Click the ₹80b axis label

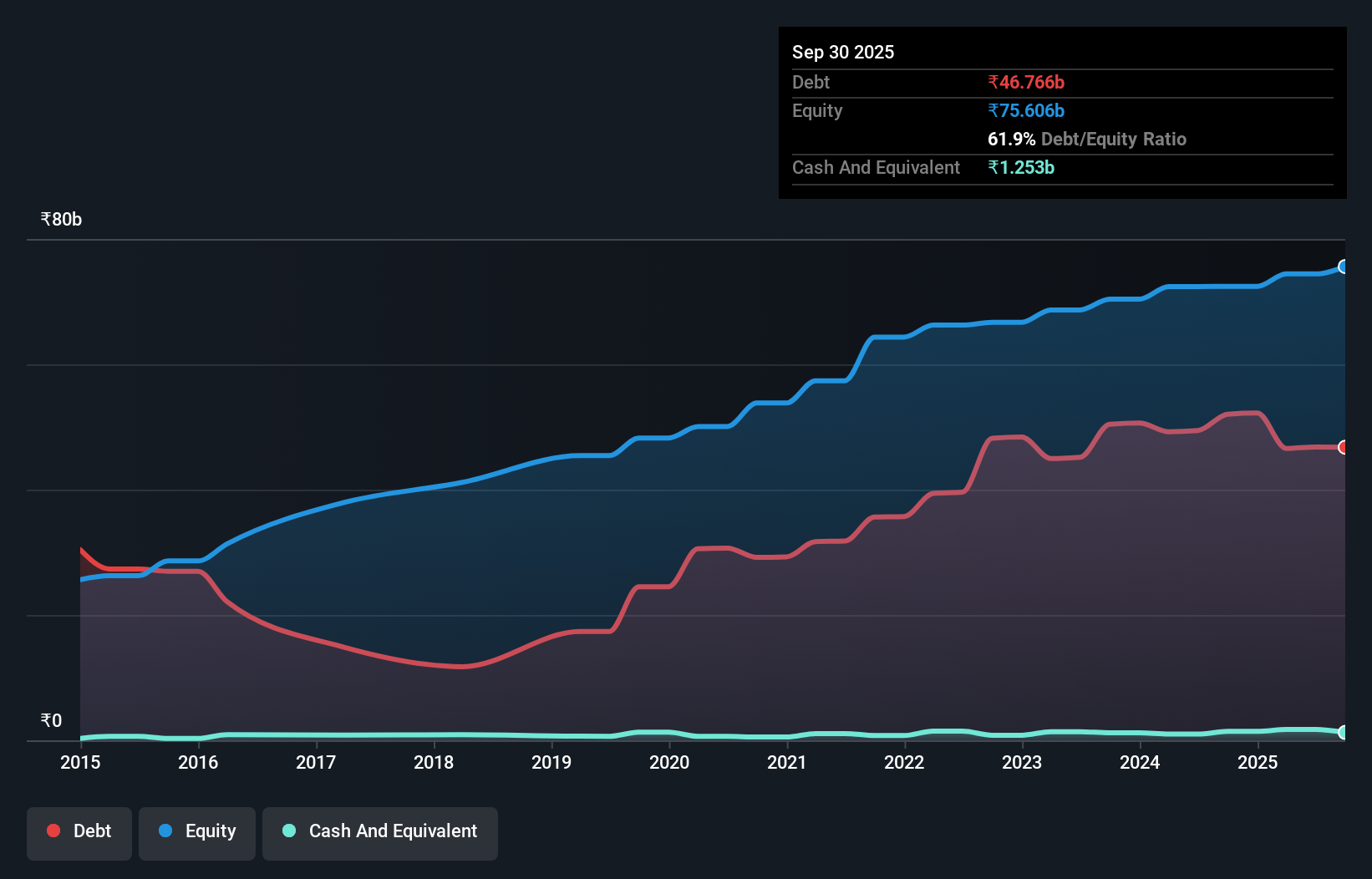[x=60, y=219]
